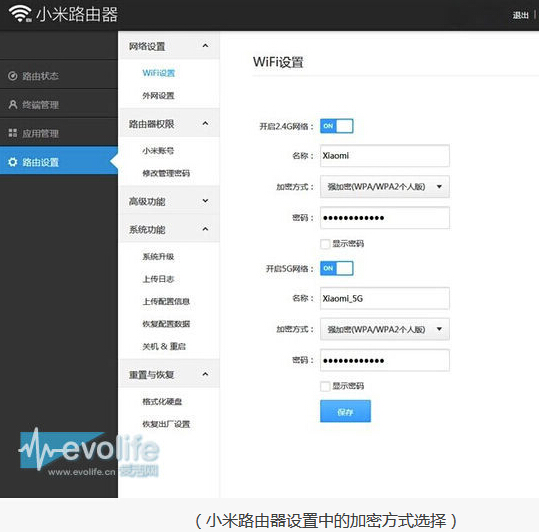Click the 2.4G password field
The image size is (539, 532).
385,218
